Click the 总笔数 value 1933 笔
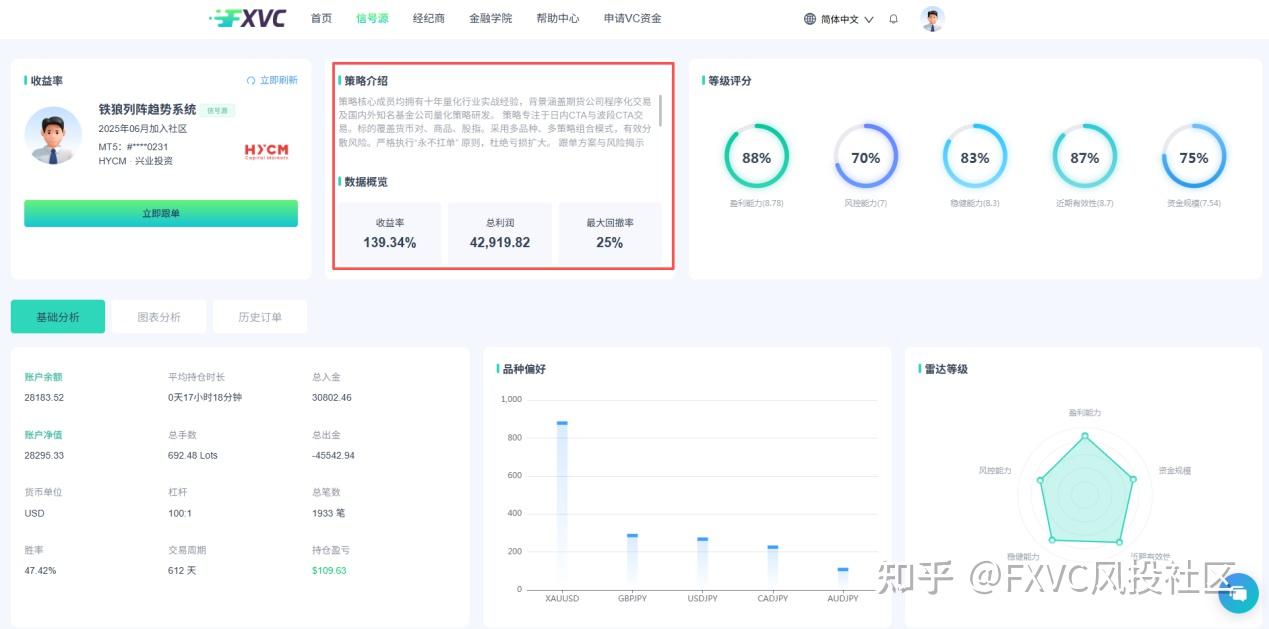Image resolution: width=1269 pixels, height=629 pixels. (328, 513)
